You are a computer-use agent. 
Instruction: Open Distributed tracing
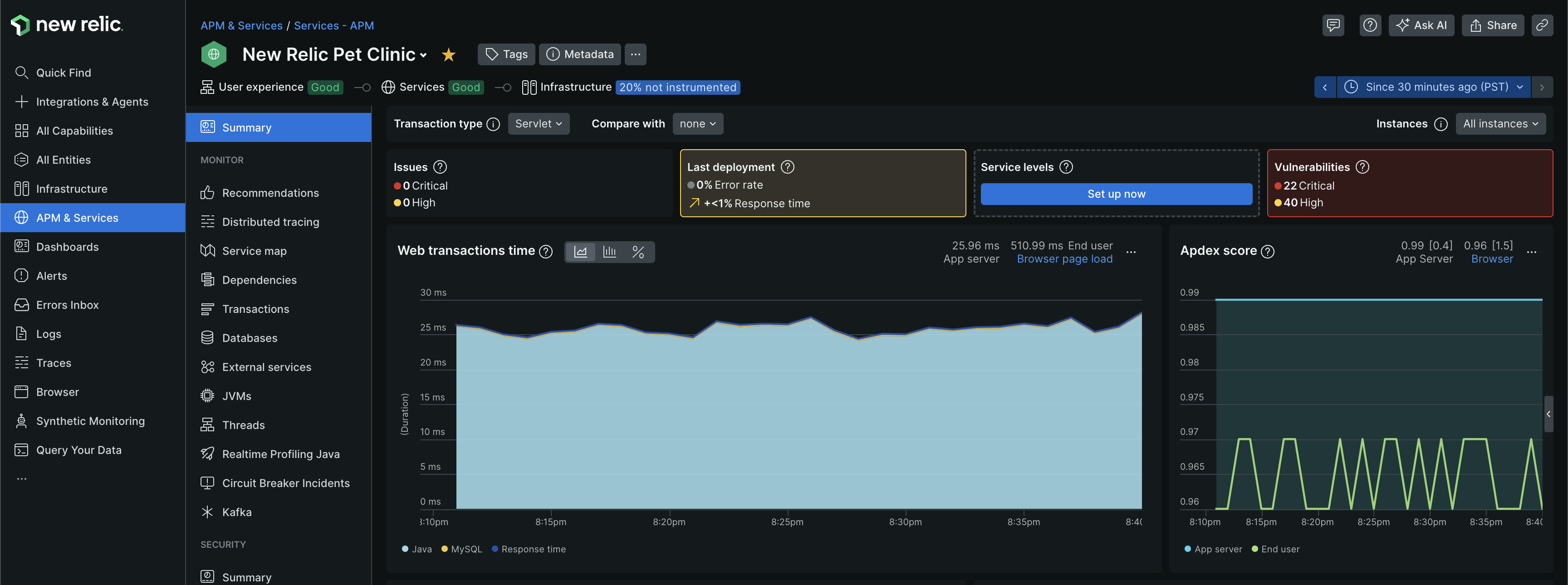(278, 222)
